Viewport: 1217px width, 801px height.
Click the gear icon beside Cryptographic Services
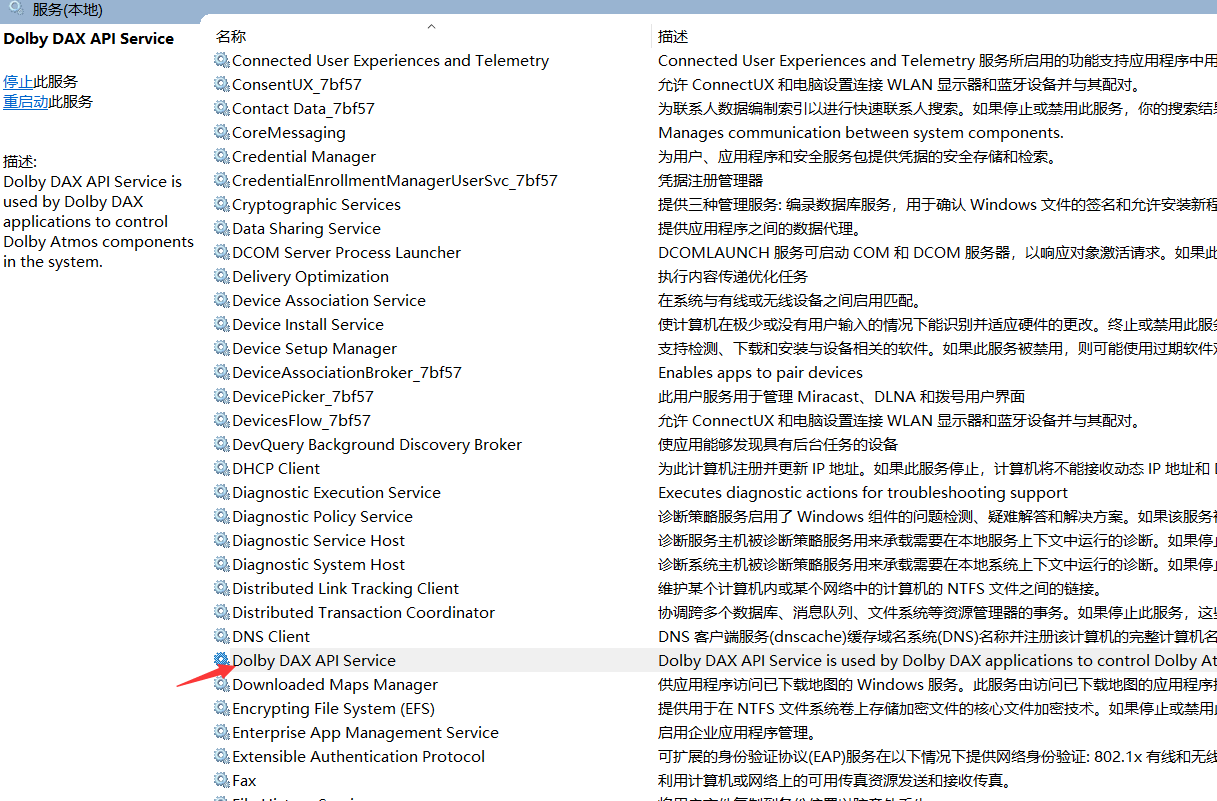[x=222, y=204]
